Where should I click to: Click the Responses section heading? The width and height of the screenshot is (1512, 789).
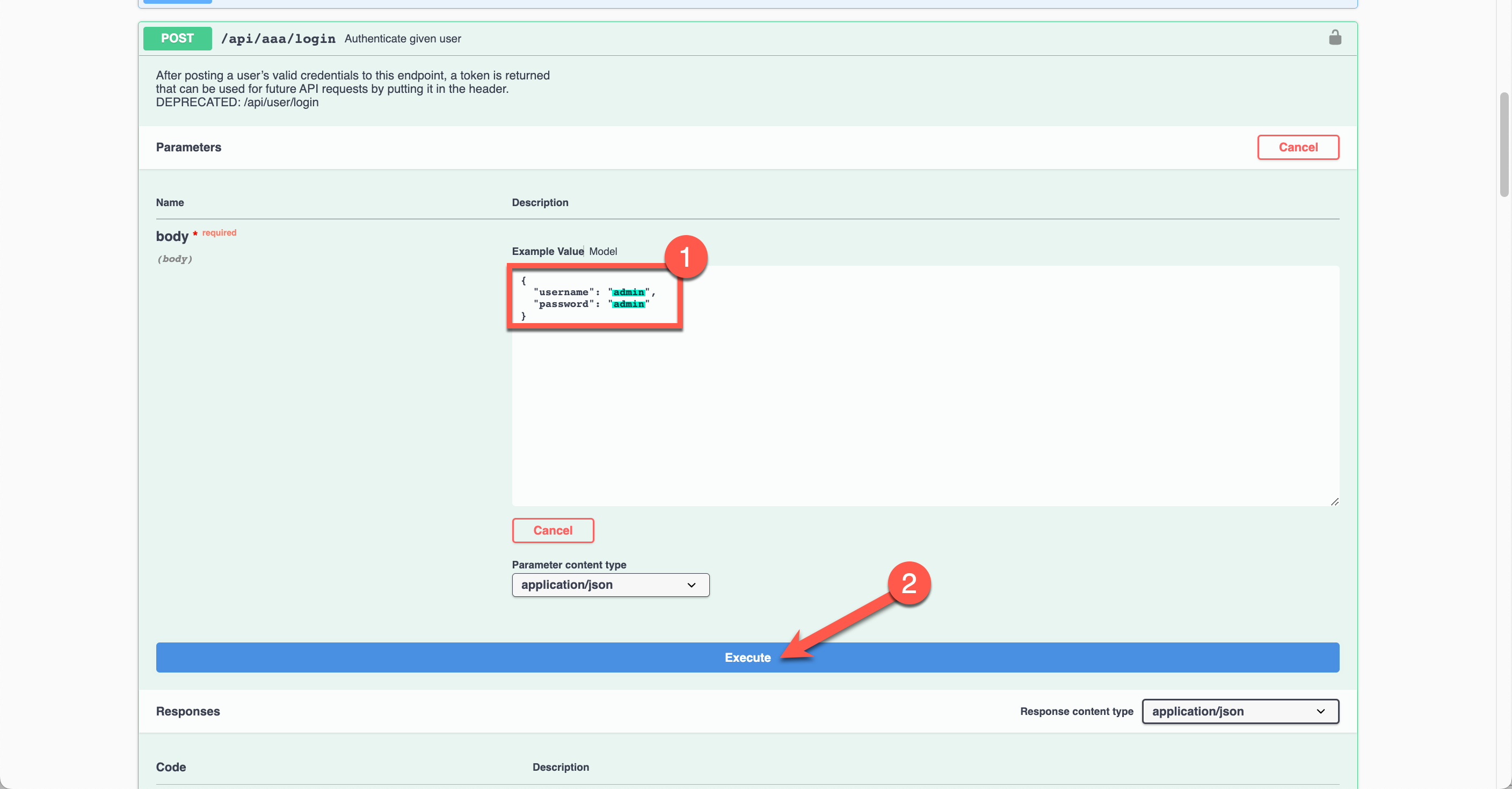[x=188, y=711]
